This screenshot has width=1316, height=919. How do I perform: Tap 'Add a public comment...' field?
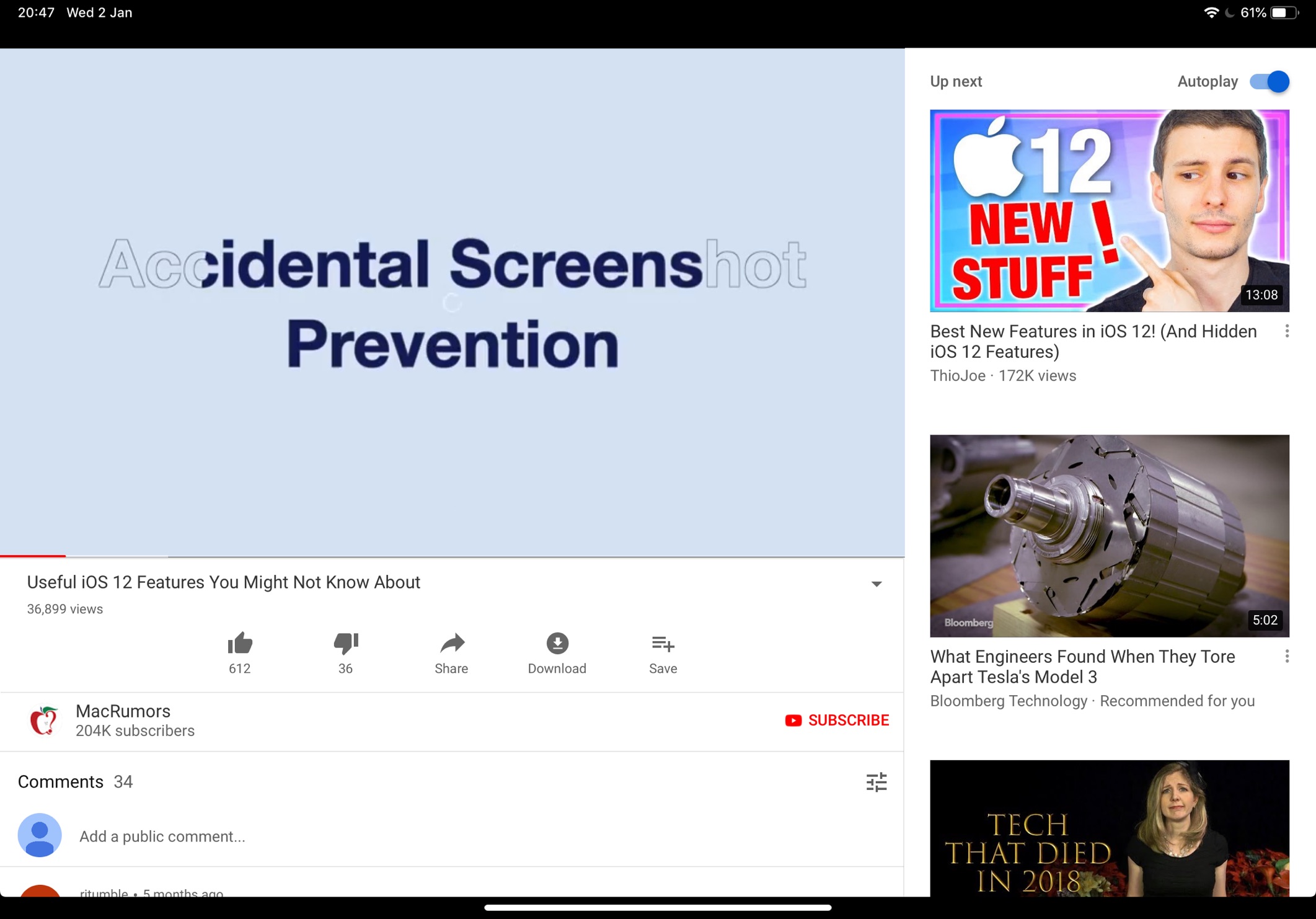coord(162,836)
